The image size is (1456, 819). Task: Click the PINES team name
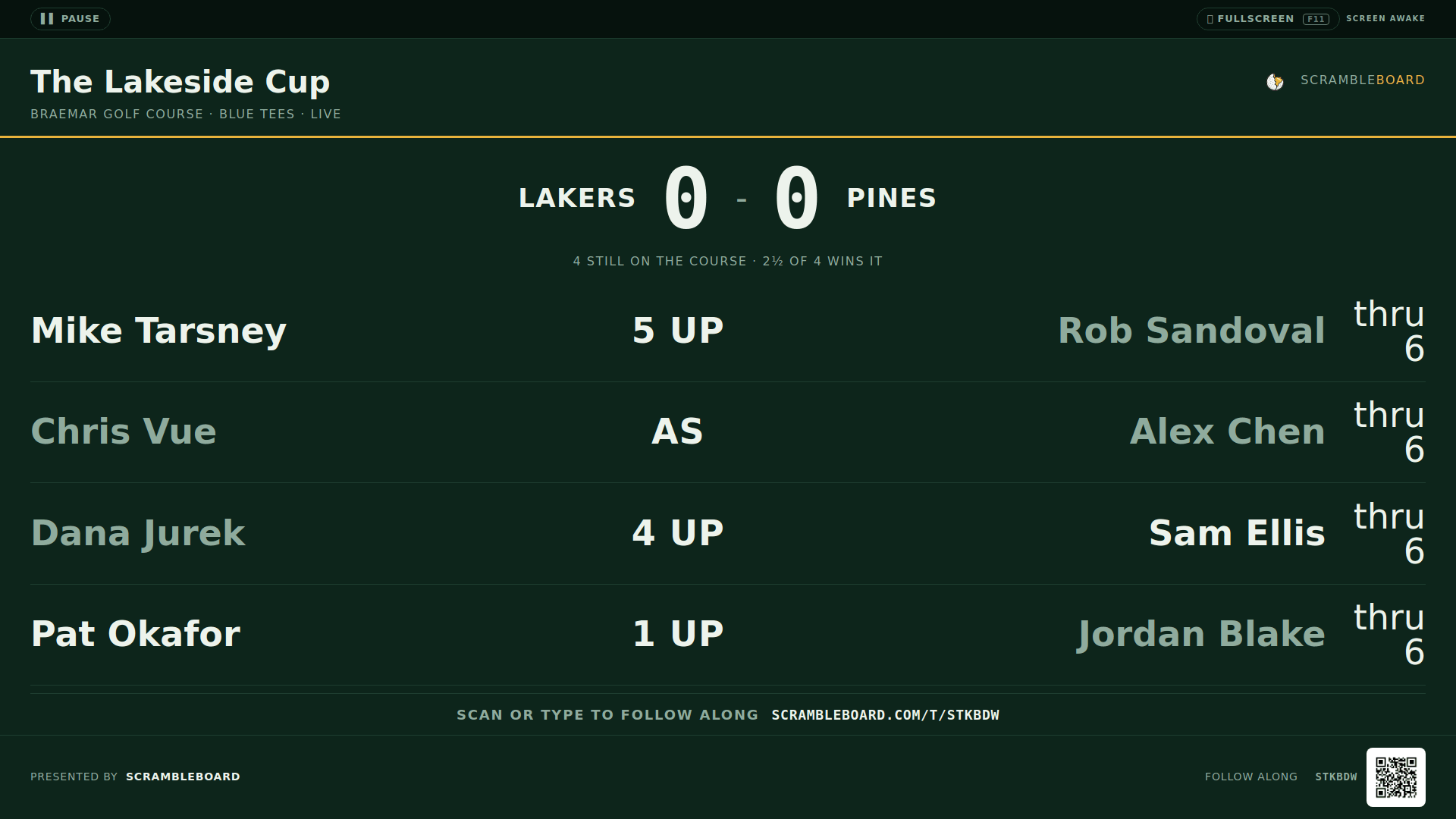[892, 199]
